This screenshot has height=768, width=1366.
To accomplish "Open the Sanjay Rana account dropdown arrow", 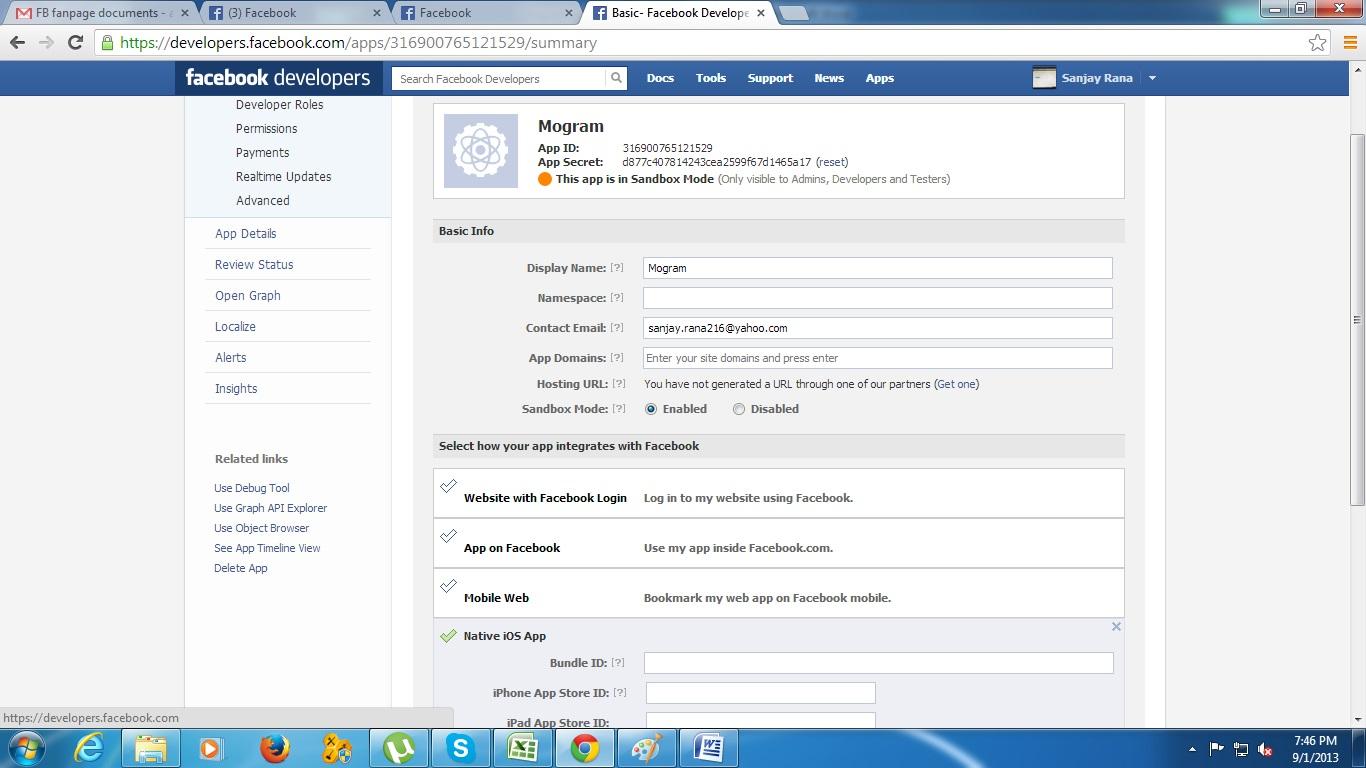I will click(x=1152, y=78).
